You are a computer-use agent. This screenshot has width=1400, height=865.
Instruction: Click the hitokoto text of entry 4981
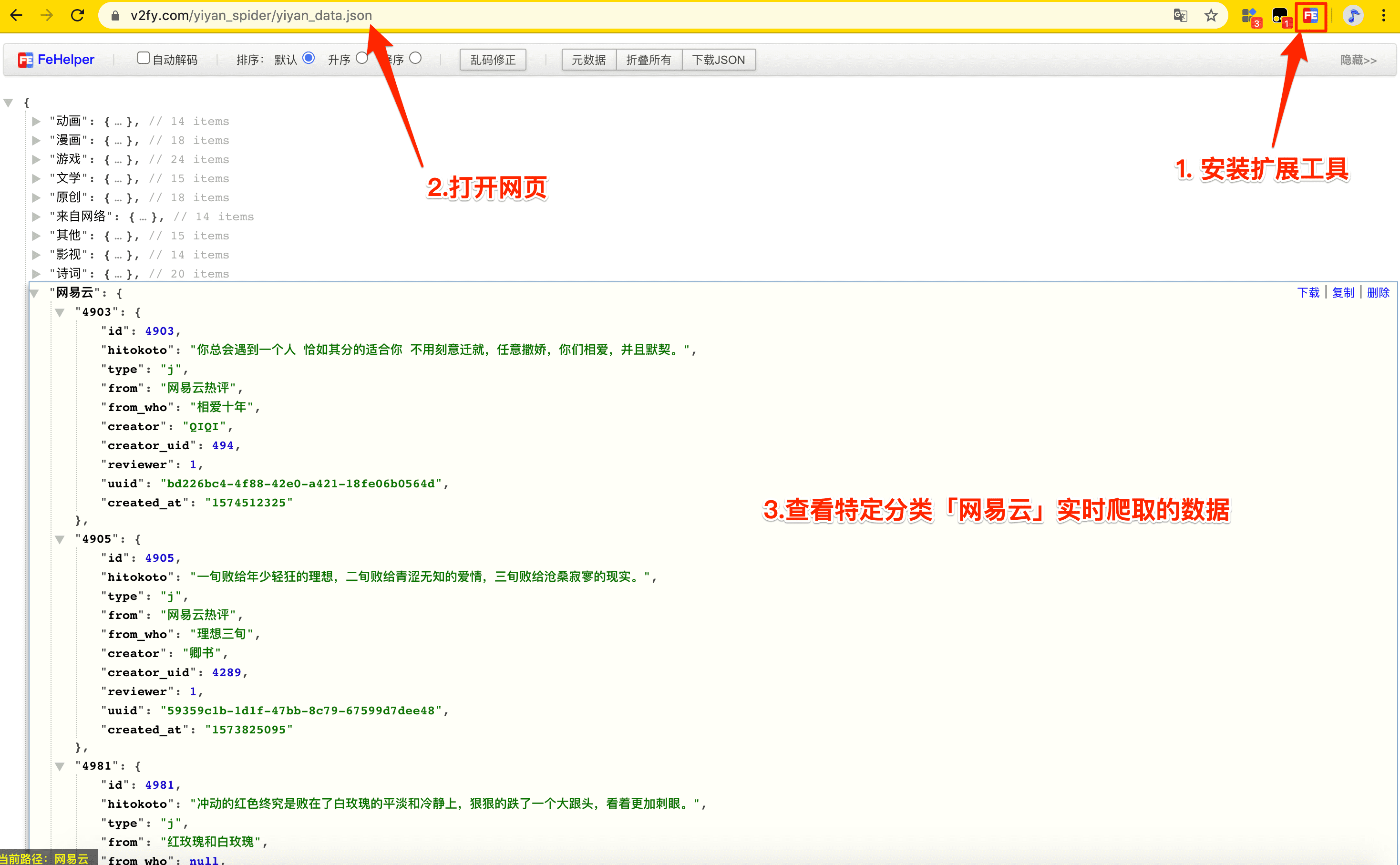pos(445,804)
